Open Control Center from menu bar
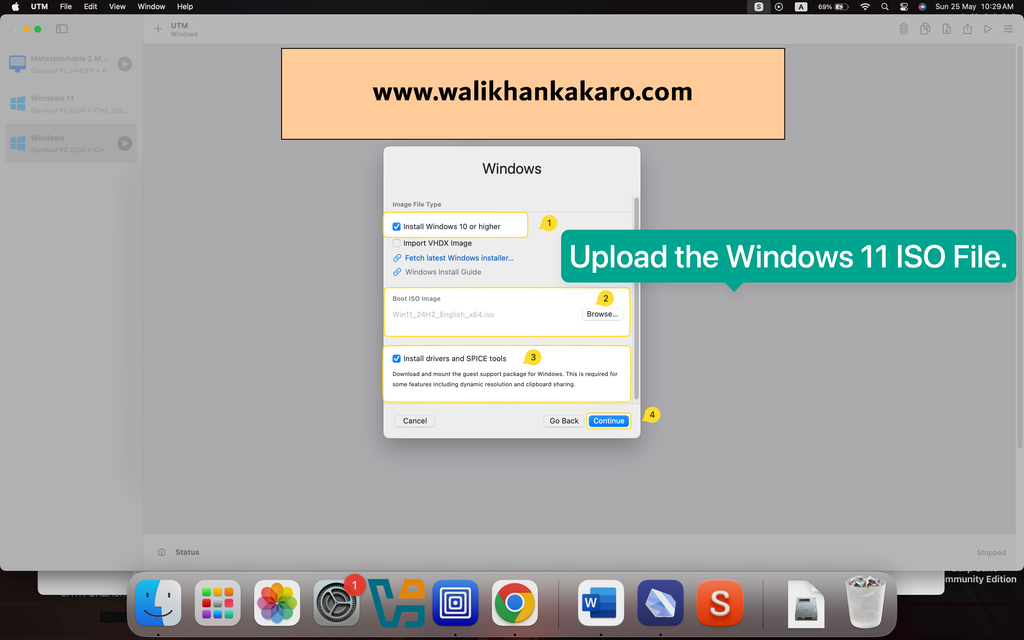 [904, 7]
